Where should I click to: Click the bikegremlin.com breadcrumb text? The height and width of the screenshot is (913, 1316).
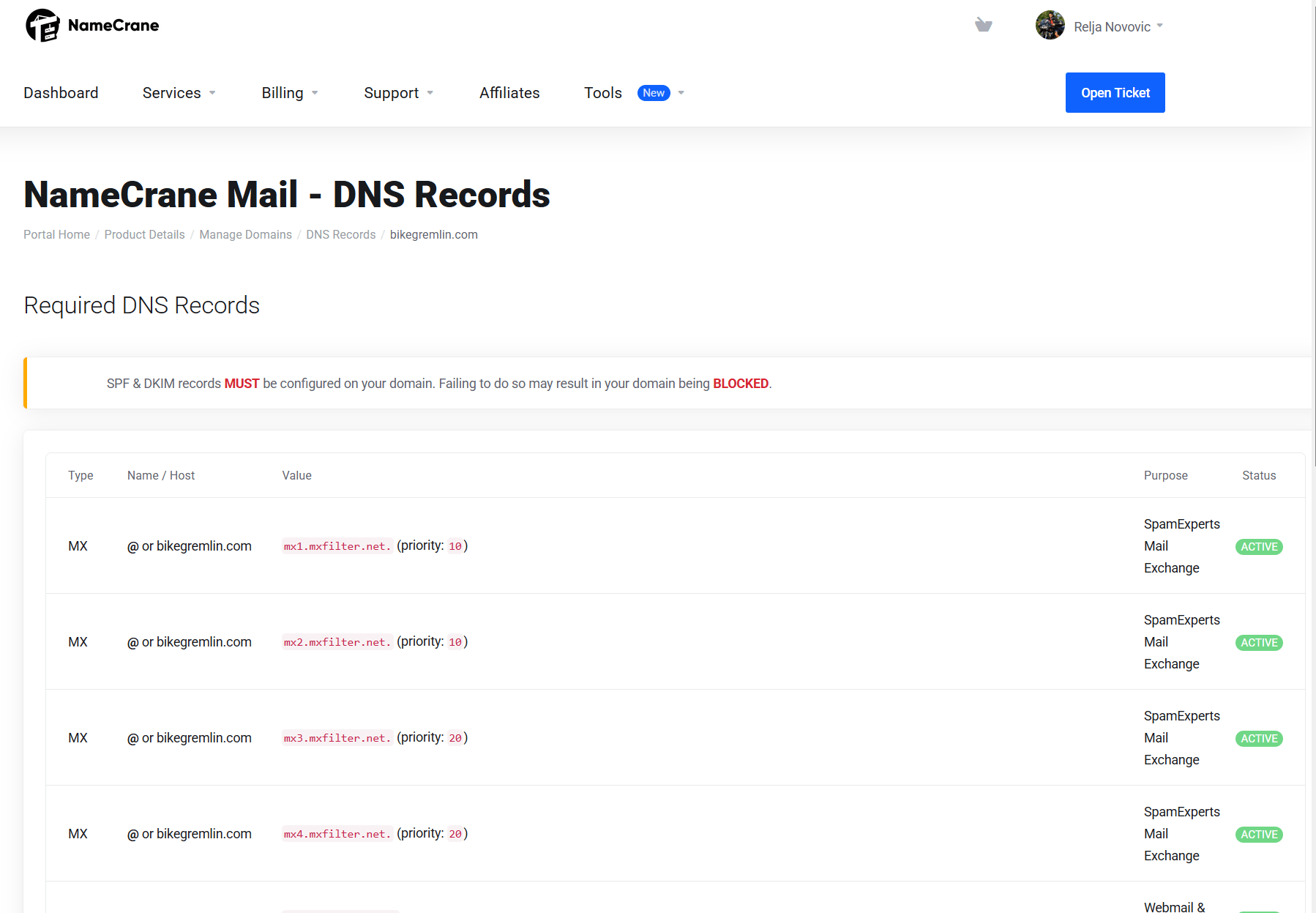[434, 234]
